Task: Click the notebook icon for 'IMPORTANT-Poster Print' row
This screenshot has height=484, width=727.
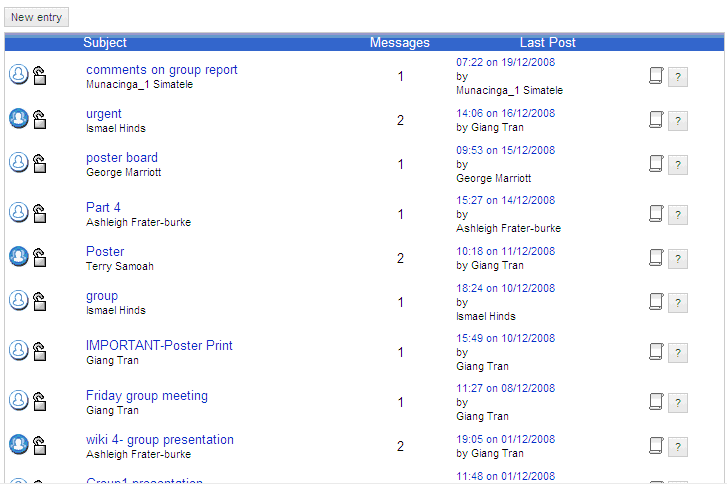Action: 656,352
